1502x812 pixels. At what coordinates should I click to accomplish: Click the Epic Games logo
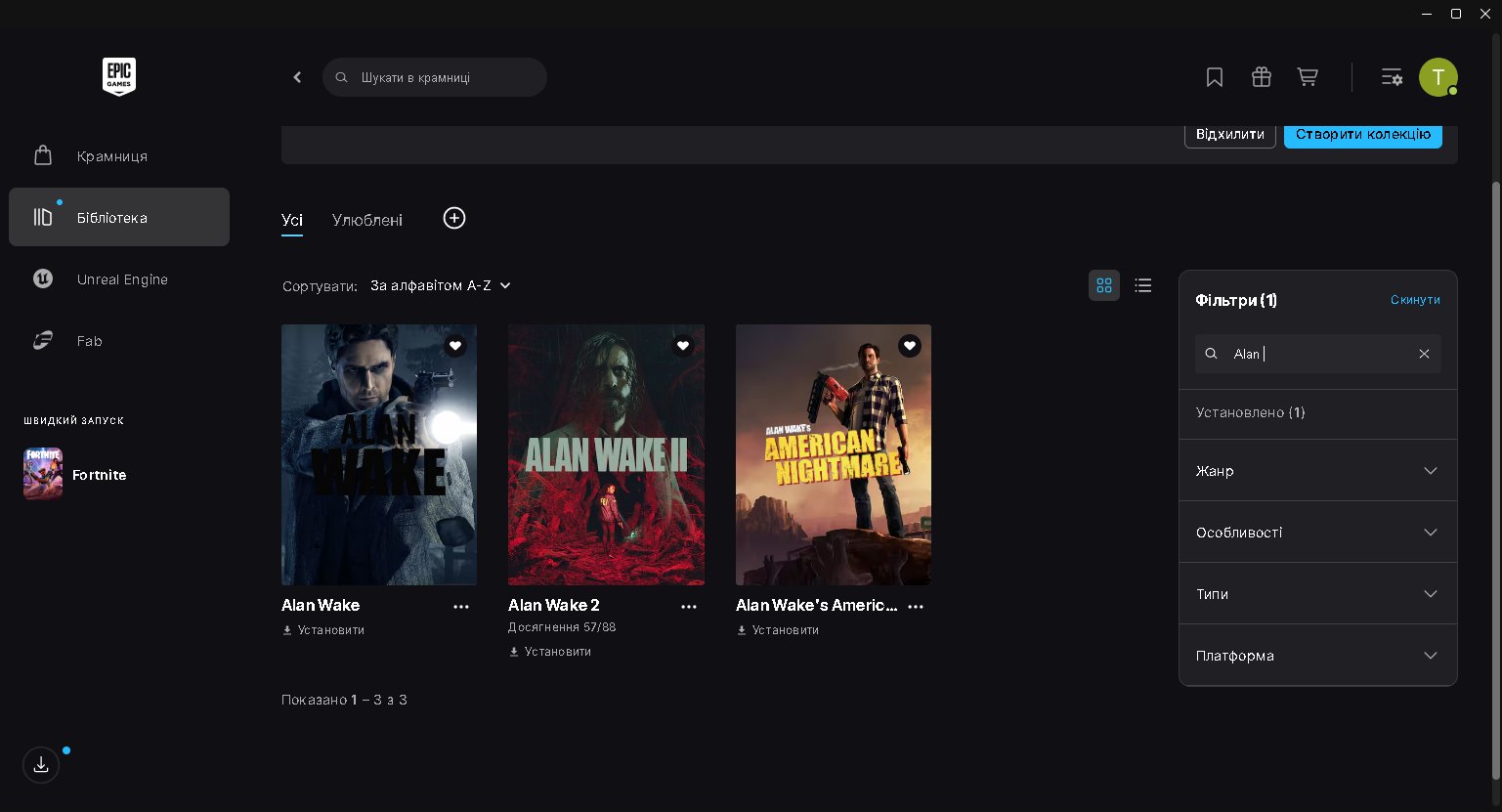119,76
